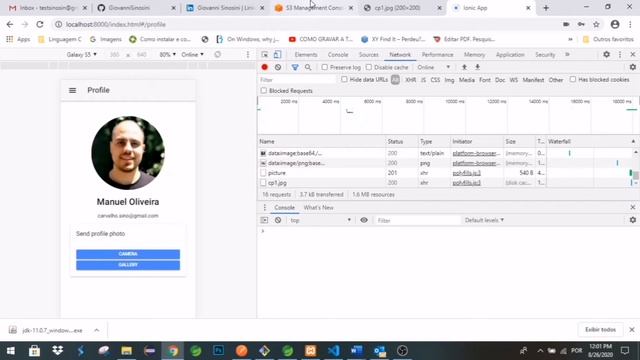Open Visual Studio Code from taskbar
This screenshot has height=360, width=640.
pos(333,351)
